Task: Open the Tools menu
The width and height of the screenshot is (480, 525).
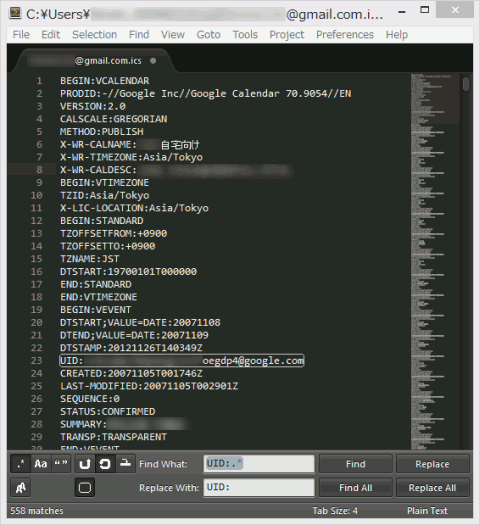Action: (x=245, y=34)
